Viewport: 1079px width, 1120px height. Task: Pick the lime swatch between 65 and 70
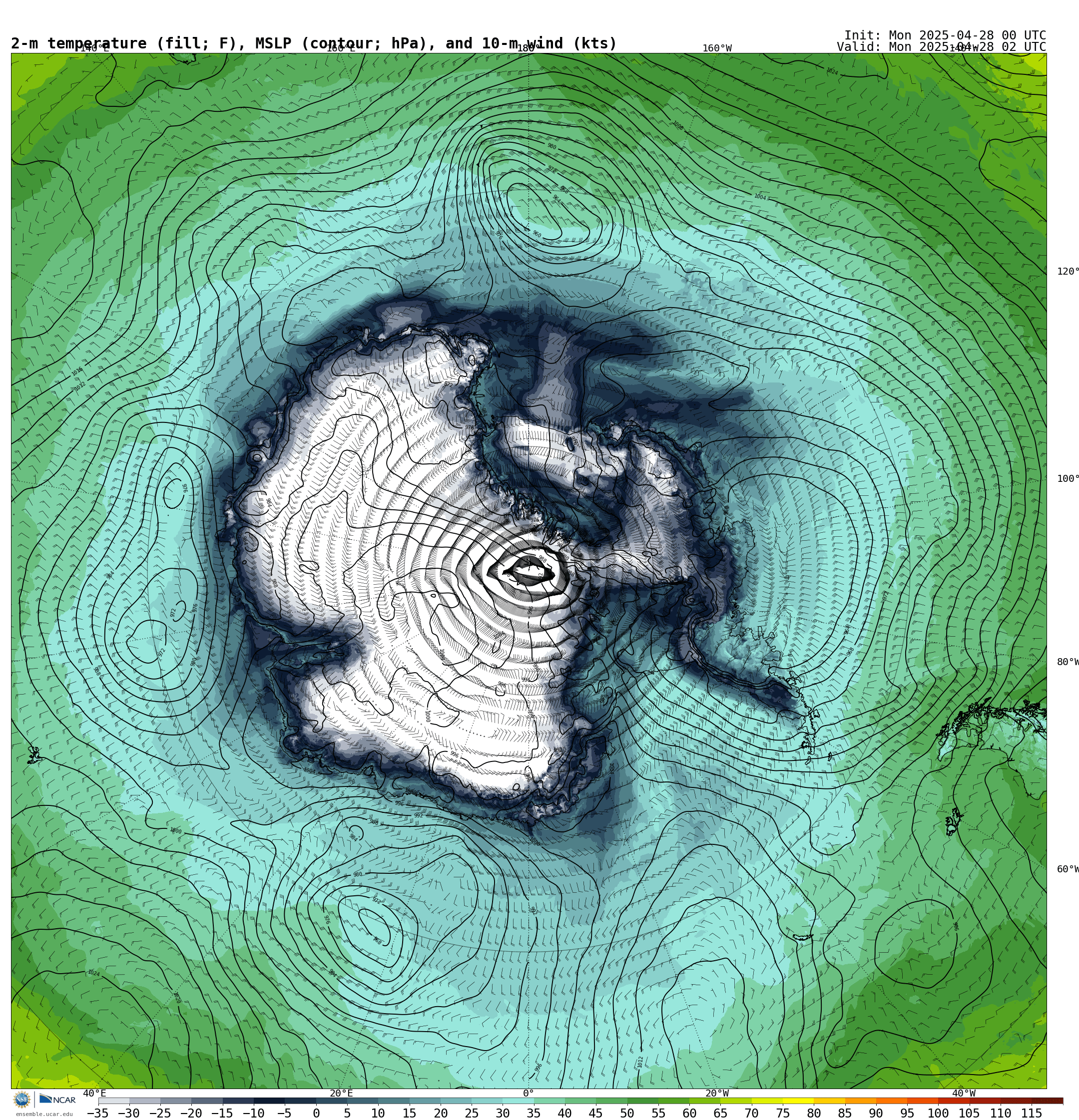736,1101
